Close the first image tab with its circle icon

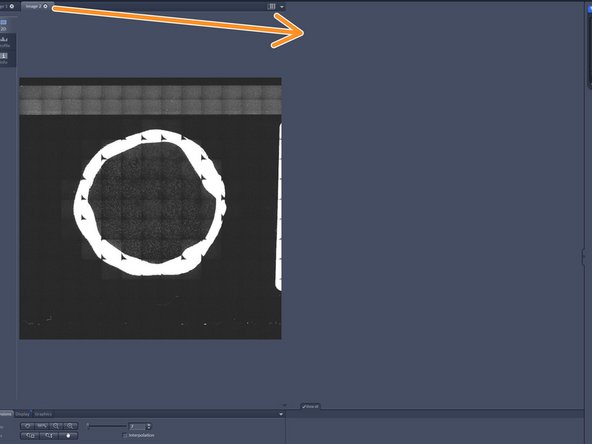[x=12, y=6]
